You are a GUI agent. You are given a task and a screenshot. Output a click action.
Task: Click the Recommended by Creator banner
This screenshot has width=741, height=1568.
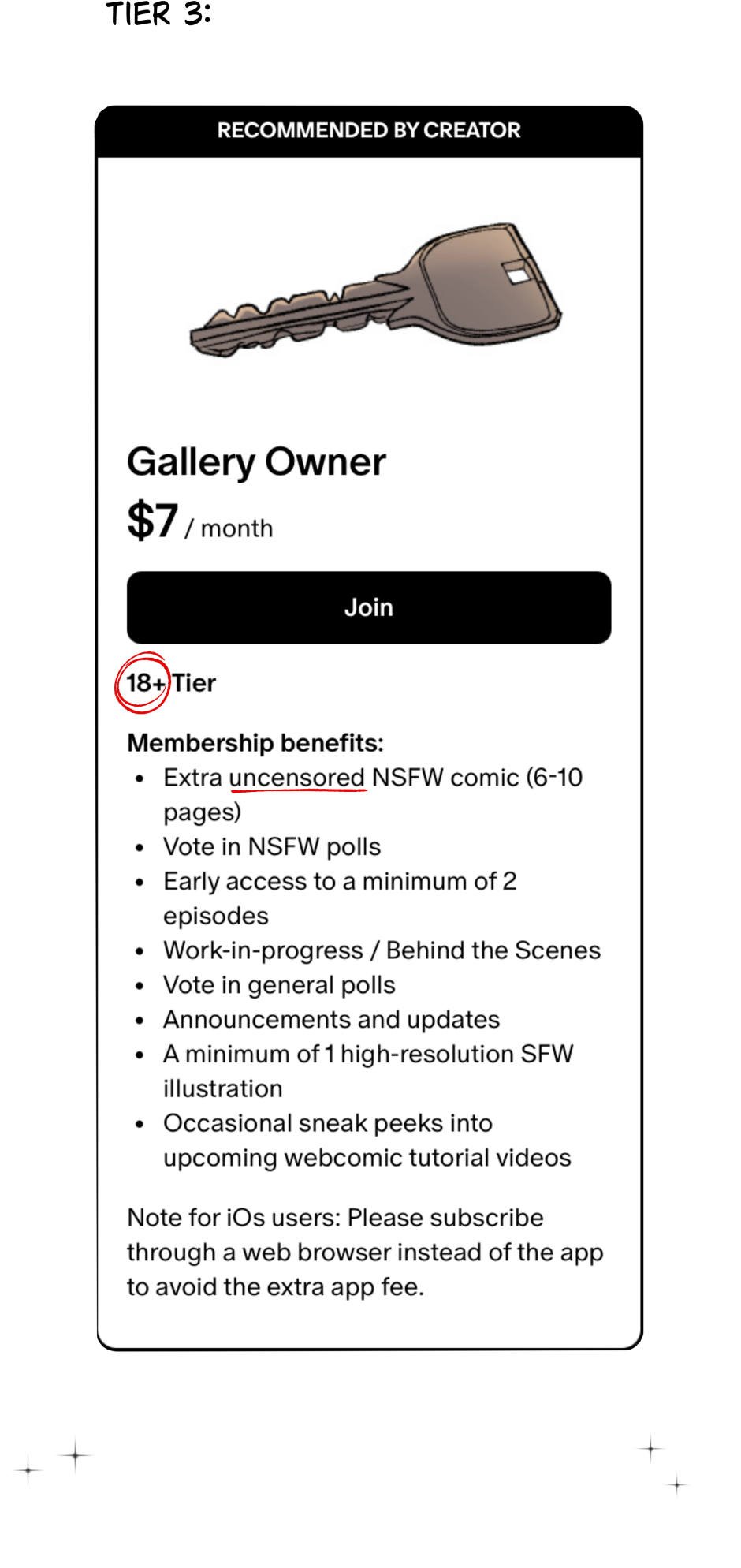click(x=368, y=130)
